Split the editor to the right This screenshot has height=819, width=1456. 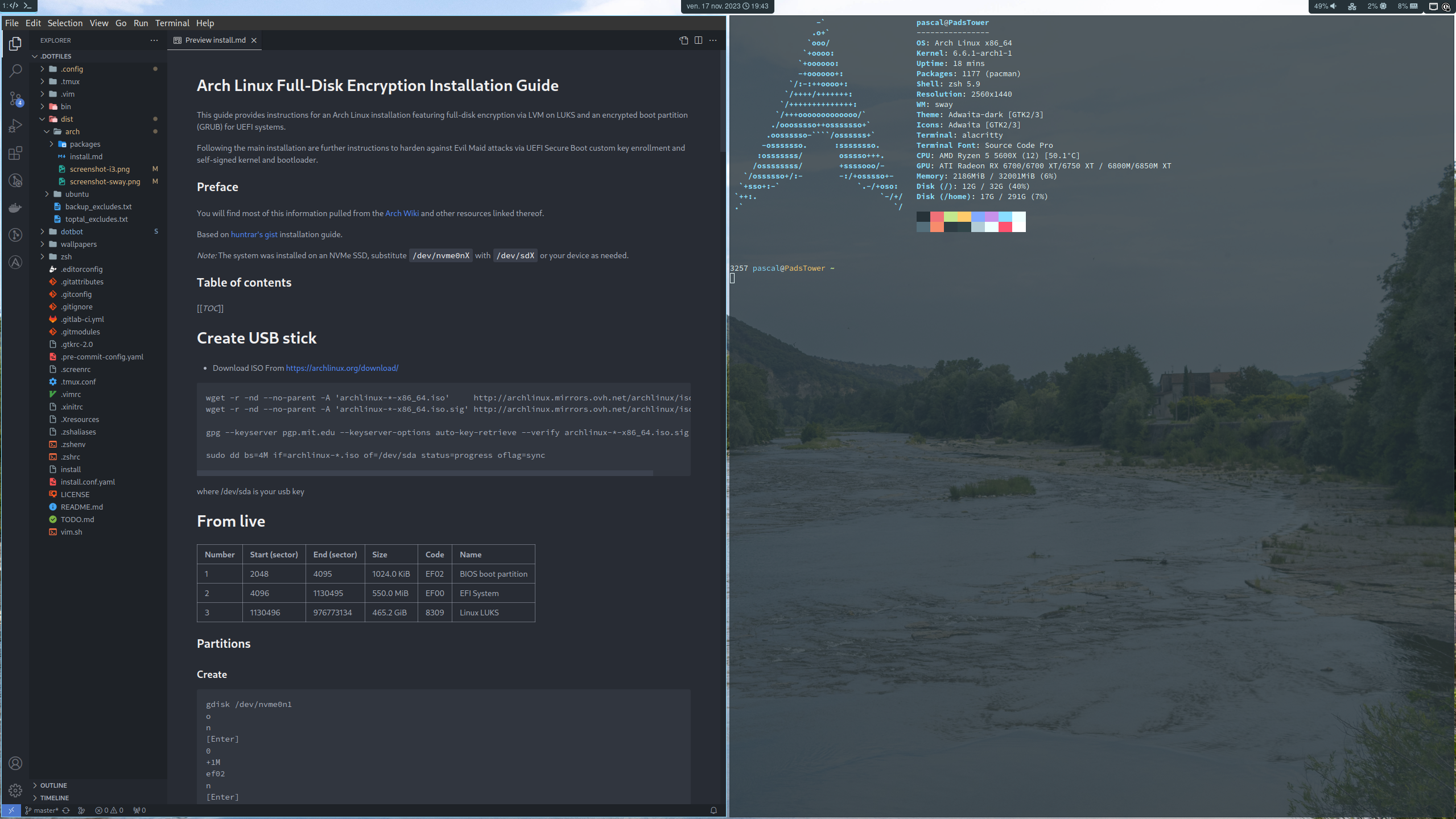(698, 40)
